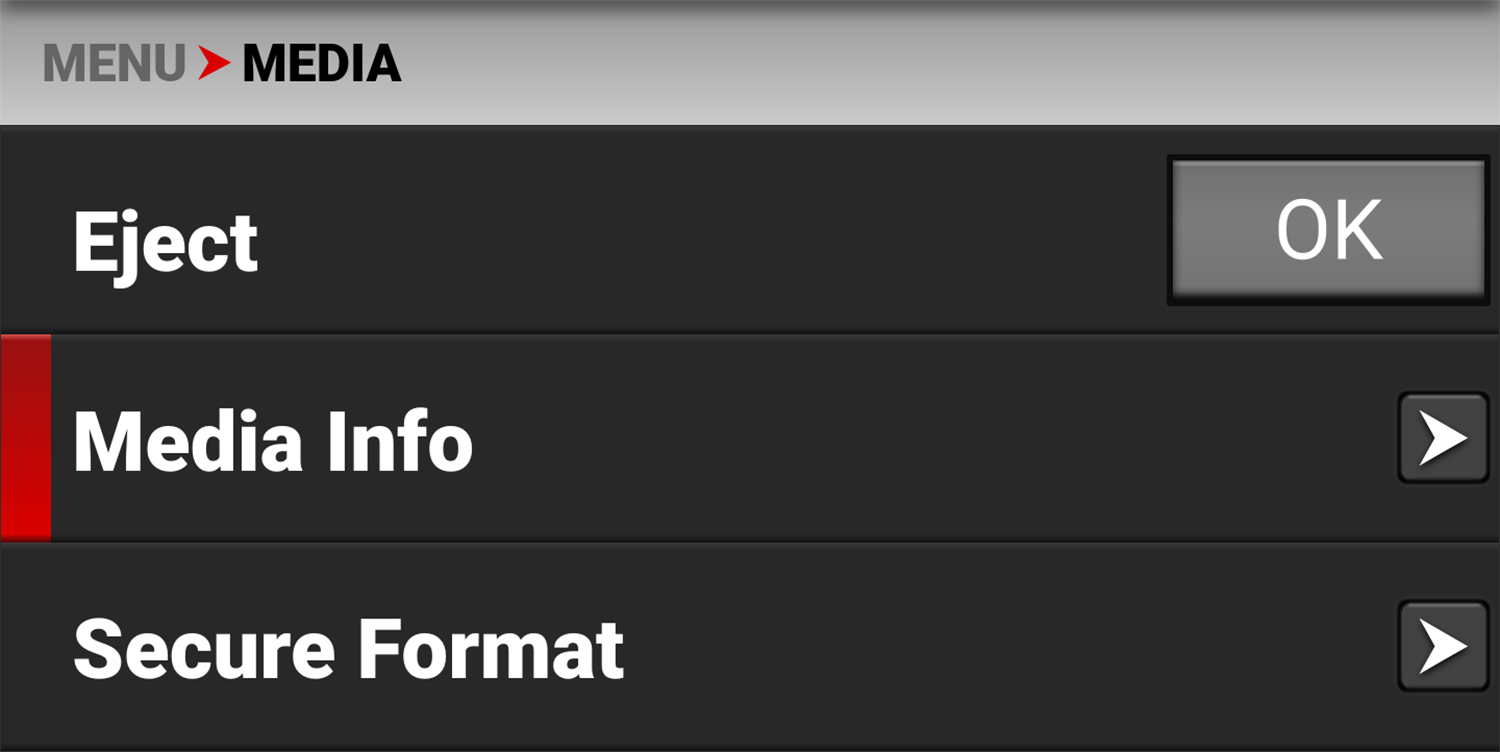Click the blank middle area of the Secure Format row

(x=1000, y=646)
